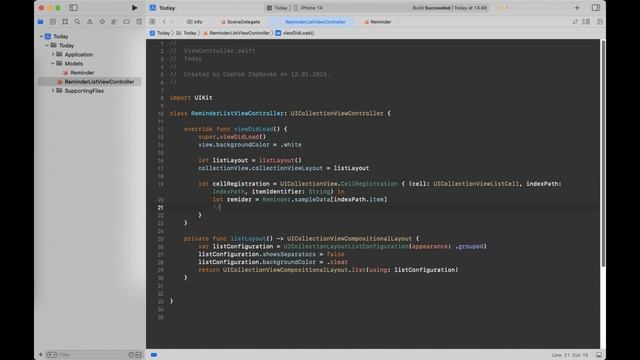
Task: Click 'view.backgroundColor' code text
Action: coord(234,144)
